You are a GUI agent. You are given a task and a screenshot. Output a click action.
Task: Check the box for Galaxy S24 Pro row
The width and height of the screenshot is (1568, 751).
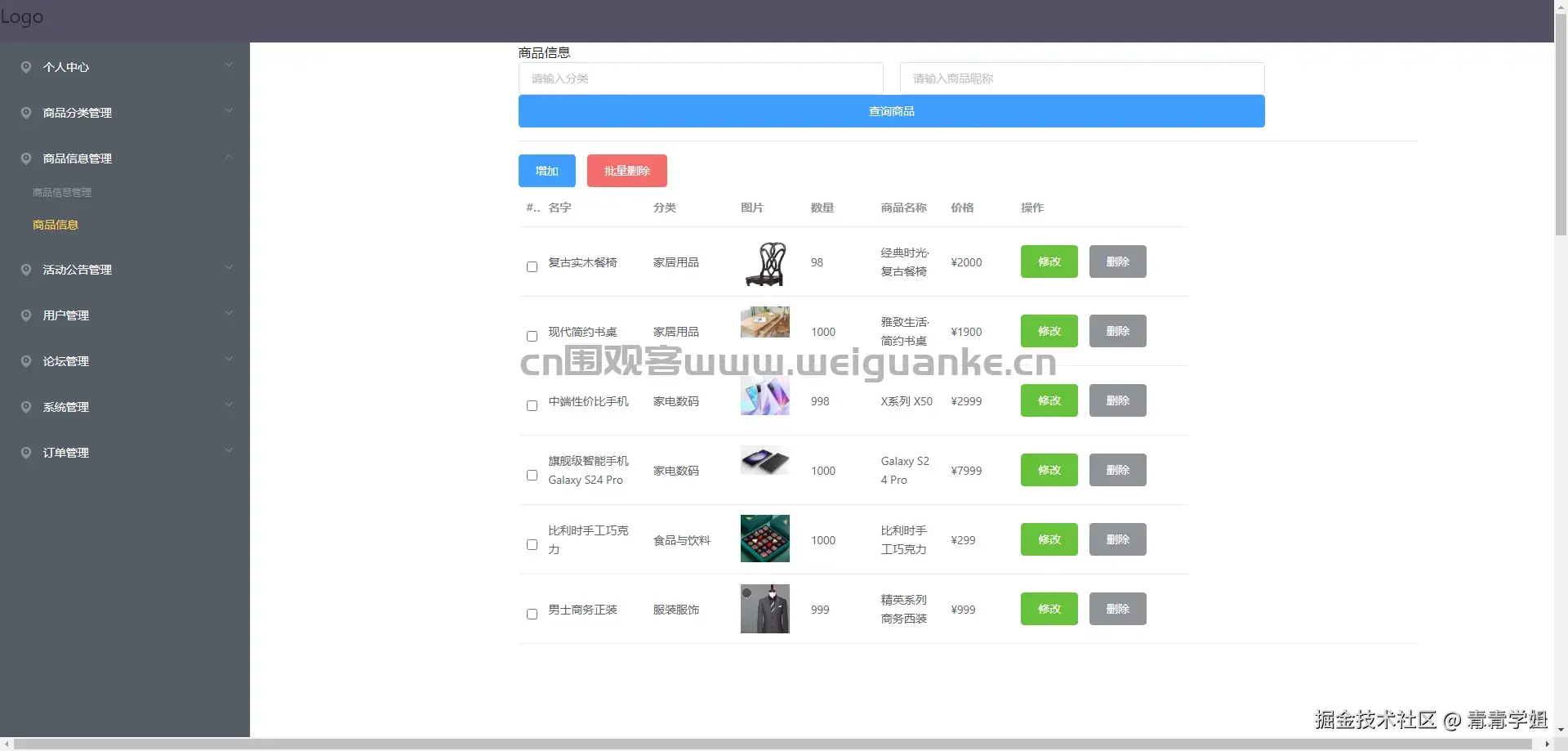pyautogui.click(x=532, y=475)
